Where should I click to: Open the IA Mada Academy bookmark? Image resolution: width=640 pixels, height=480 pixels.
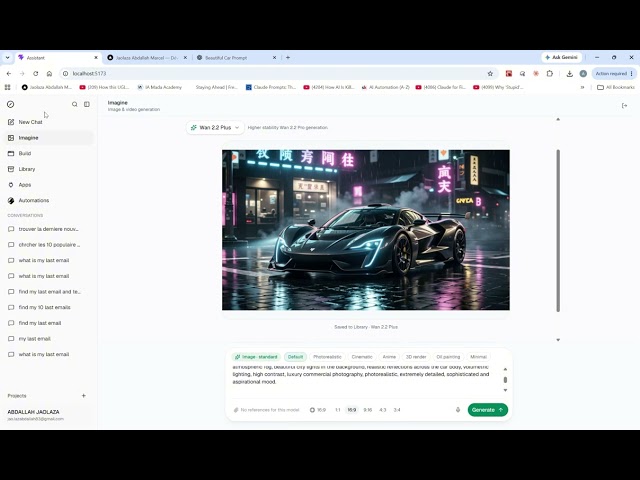point(160,87)
